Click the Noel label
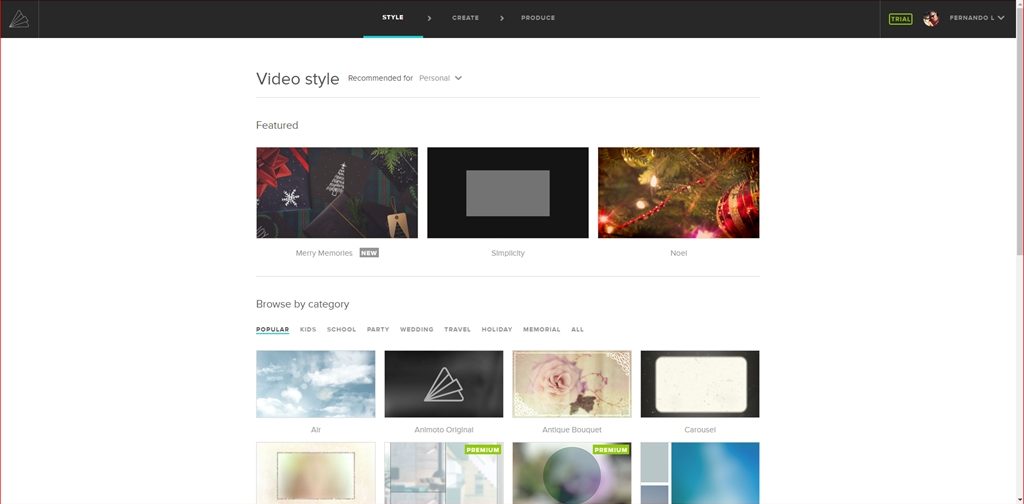This screenshot has height=504, width=1024. coord(679,253)
